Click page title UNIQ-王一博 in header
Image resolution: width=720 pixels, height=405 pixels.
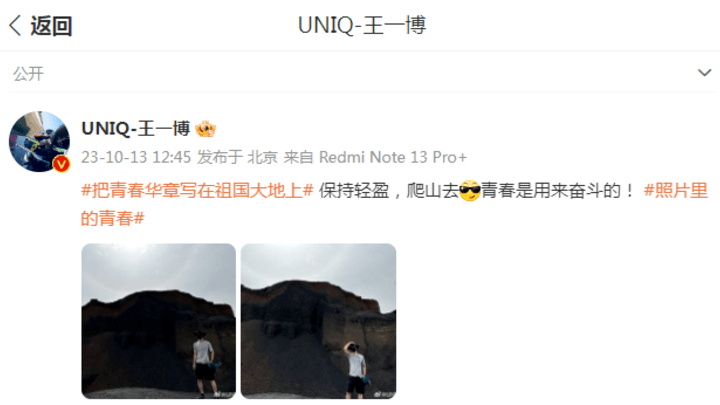point(362,25)
